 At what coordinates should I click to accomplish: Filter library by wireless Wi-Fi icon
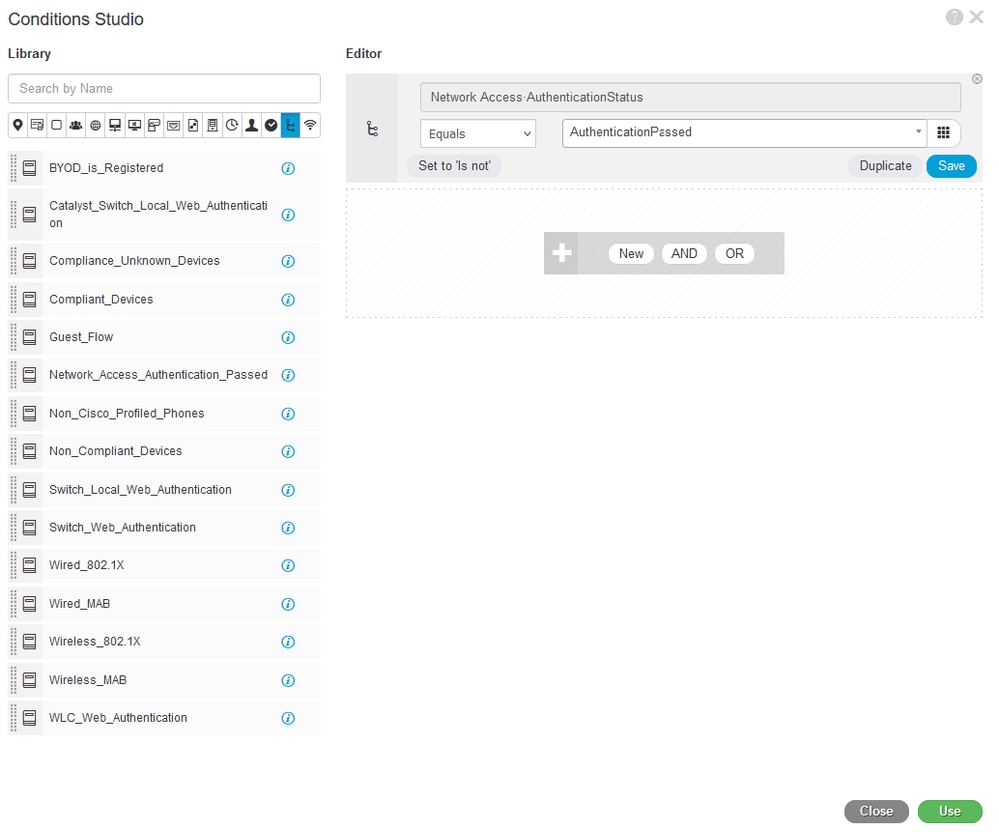tap(310, 125)
